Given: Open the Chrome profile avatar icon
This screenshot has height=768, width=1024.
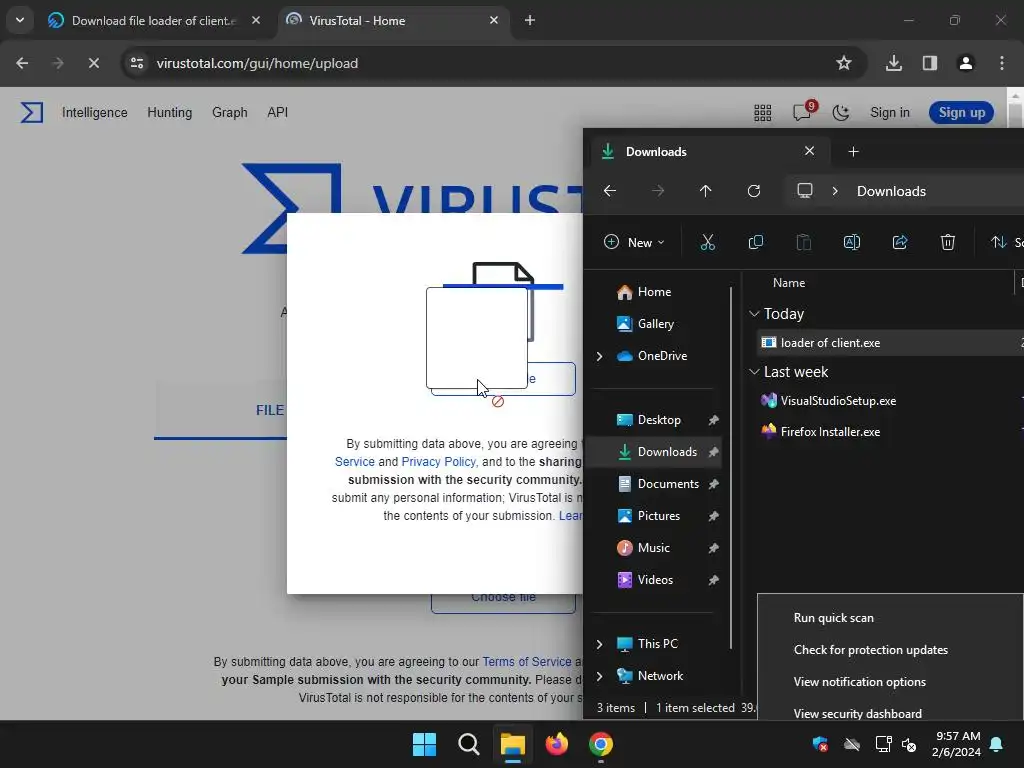Looking at the screenshot, I should click(x=965, y=63).
